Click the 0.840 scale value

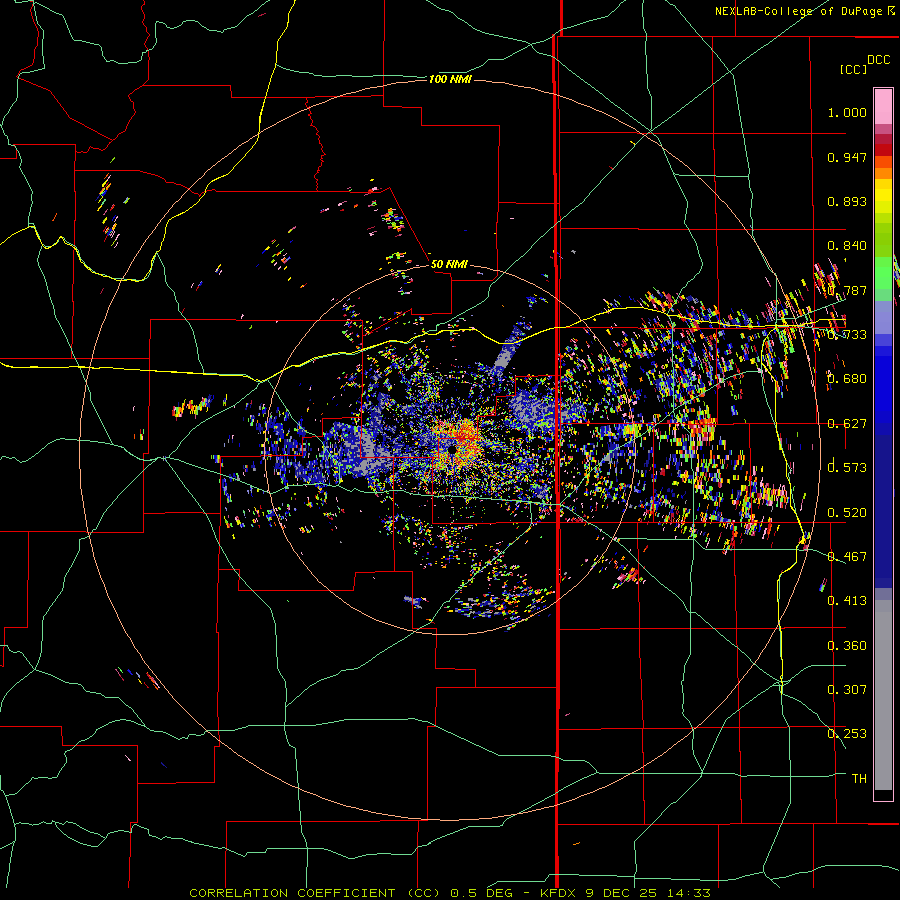click(x=847, y=246)
